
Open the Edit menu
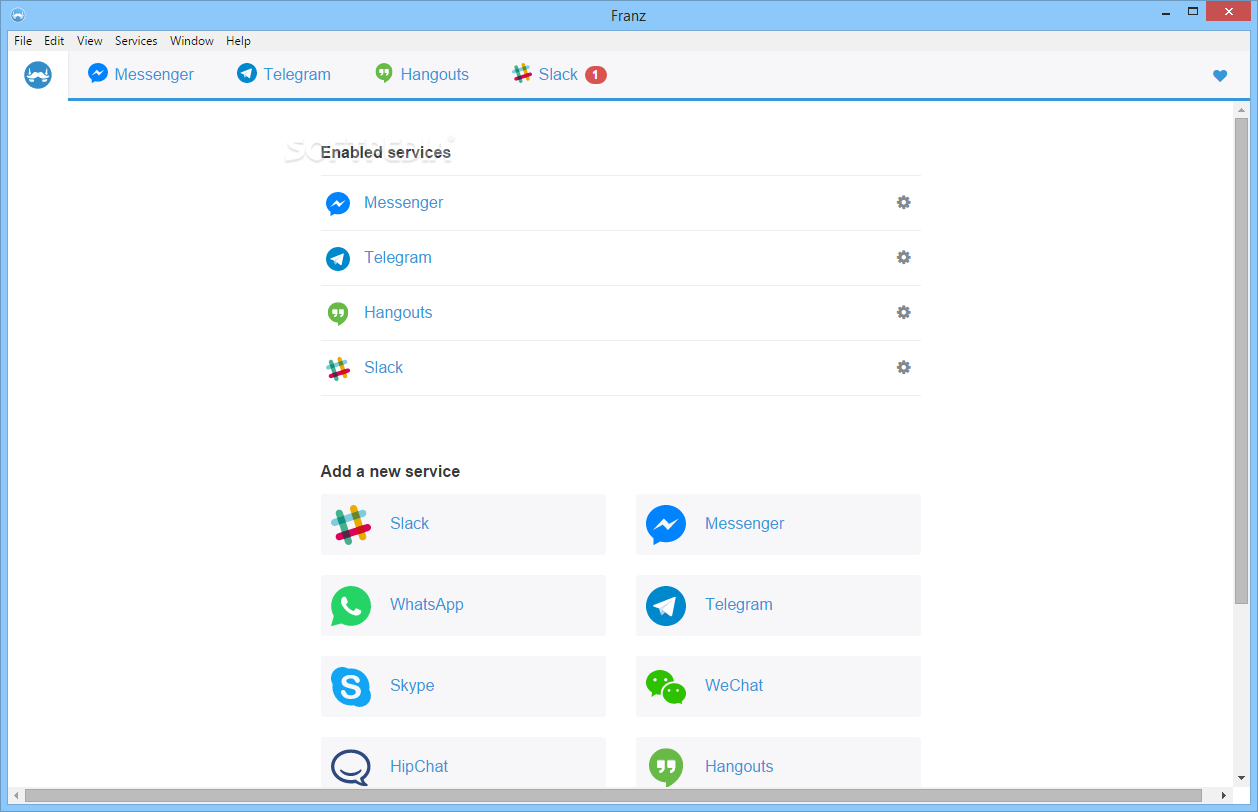[x=54, y=41]
